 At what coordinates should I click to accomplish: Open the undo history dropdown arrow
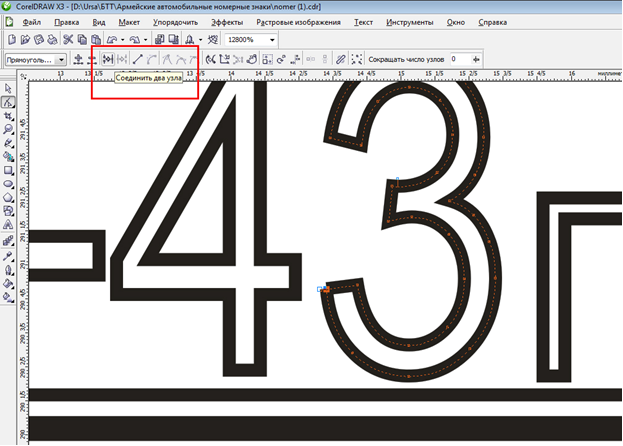pyautogui.click(x=122, y=40)
